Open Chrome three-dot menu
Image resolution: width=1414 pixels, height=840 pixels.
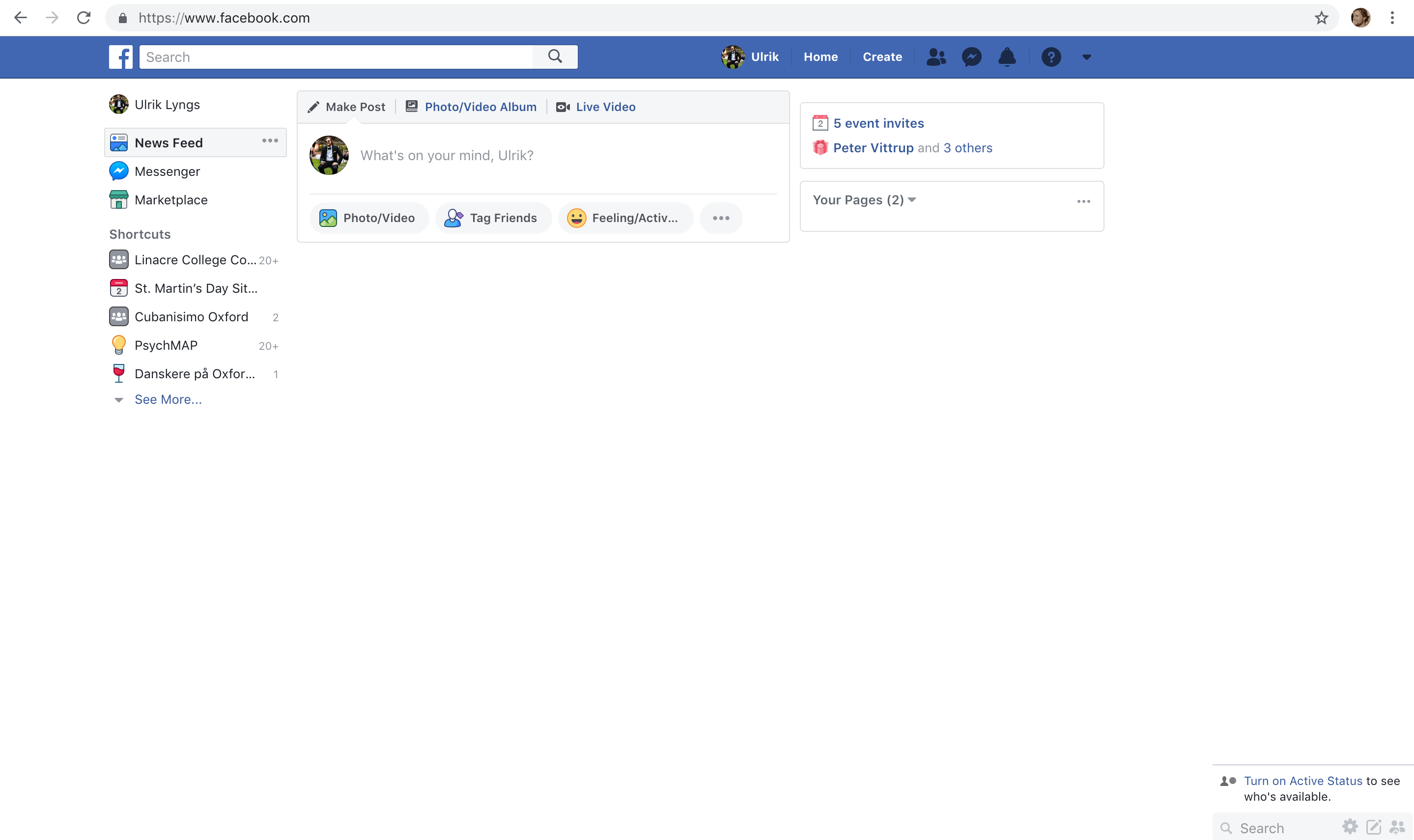coord(1392,18)
